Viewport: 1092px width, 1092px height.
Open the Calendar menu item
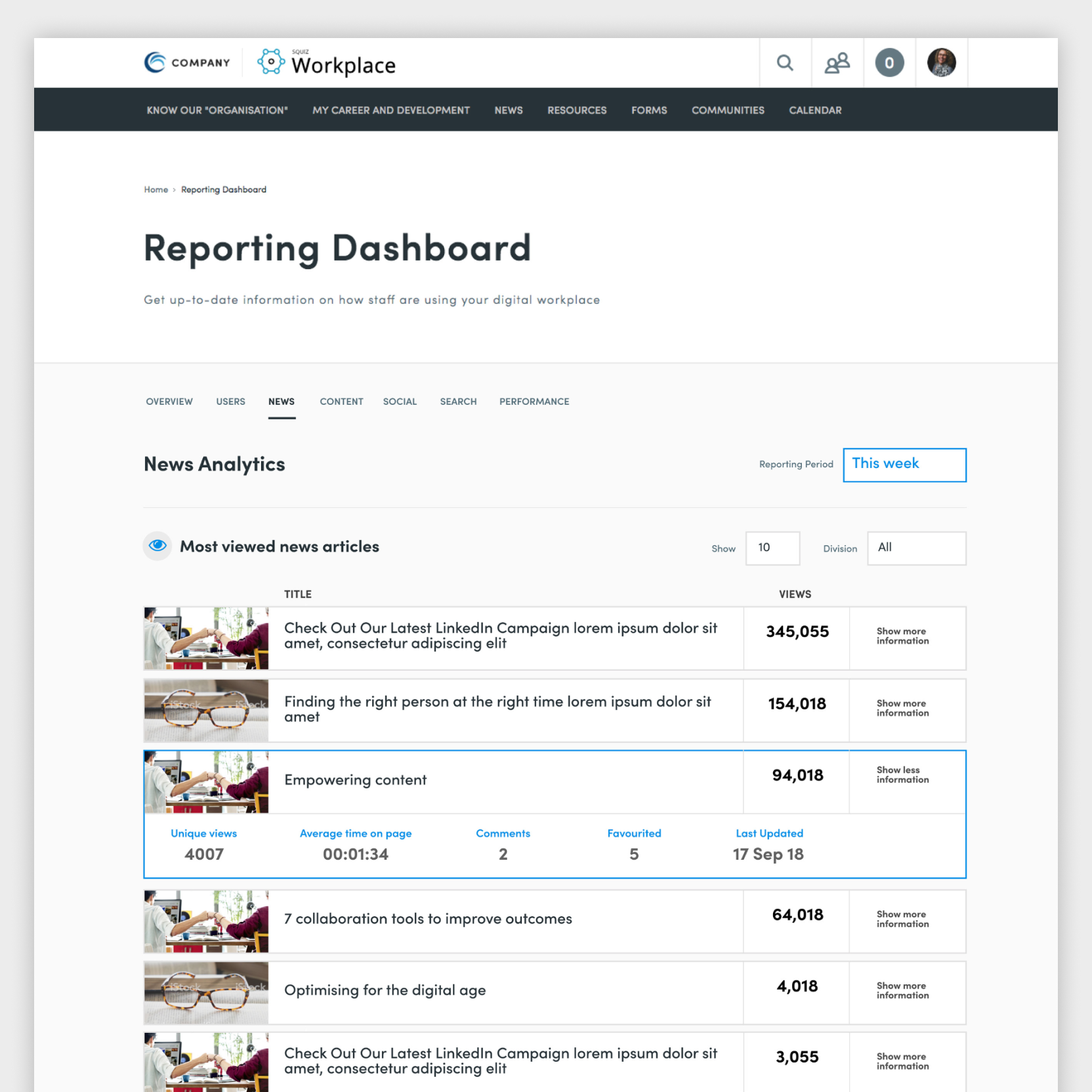click(814, 110)
